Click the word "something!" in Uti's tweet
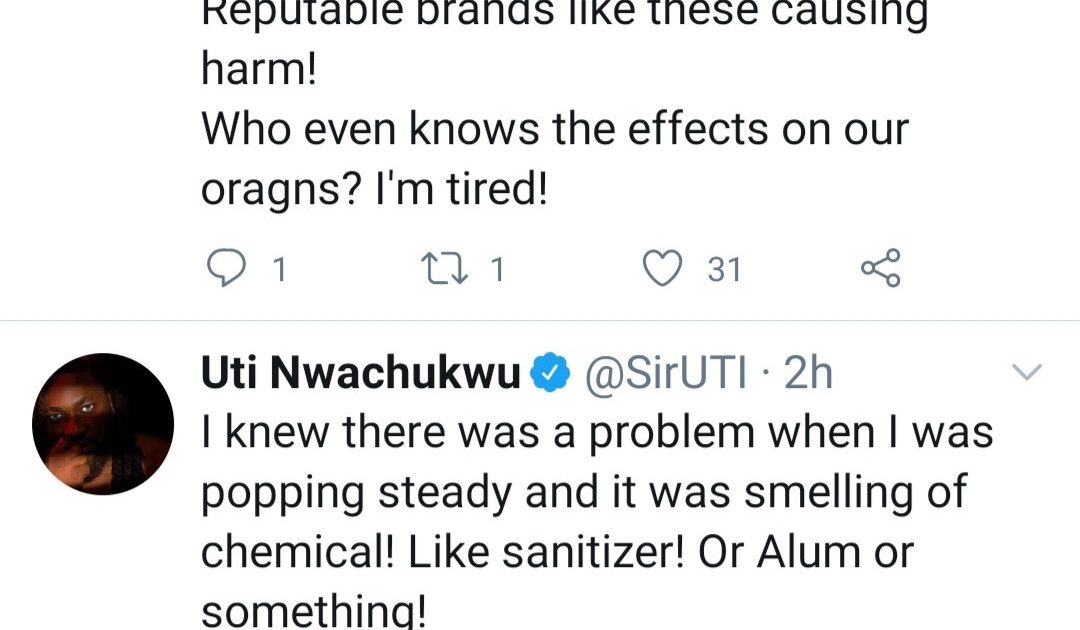The height and width of the screenshot is (630, 1080). [x=314, y=612]
